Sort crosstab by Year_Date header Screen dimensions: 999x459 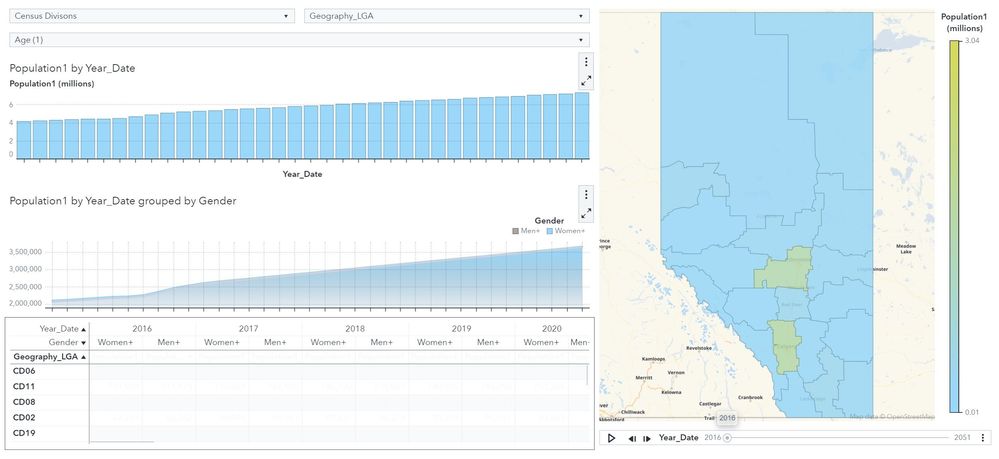tap(62, 328)
